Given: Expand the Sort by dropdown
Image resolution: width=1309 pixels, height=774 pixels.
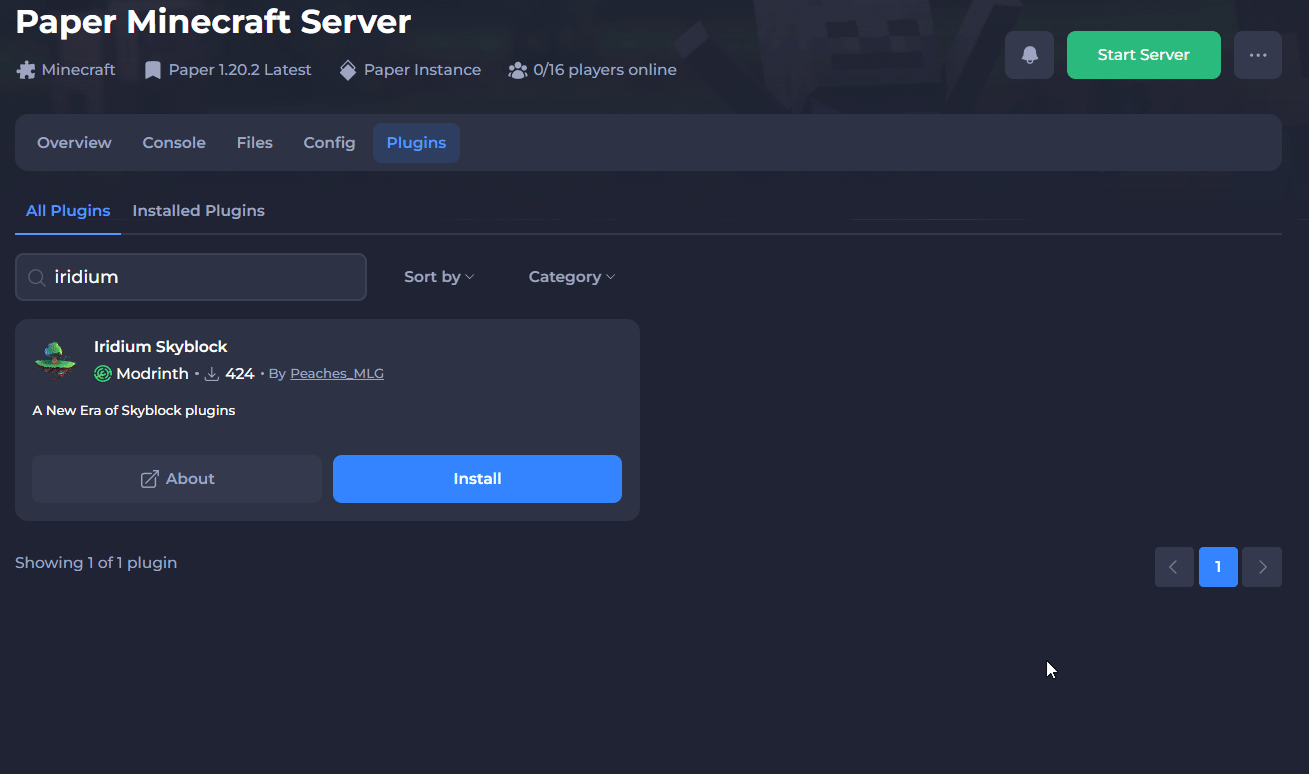Looking at the screenshot, I should coord(438,277).
